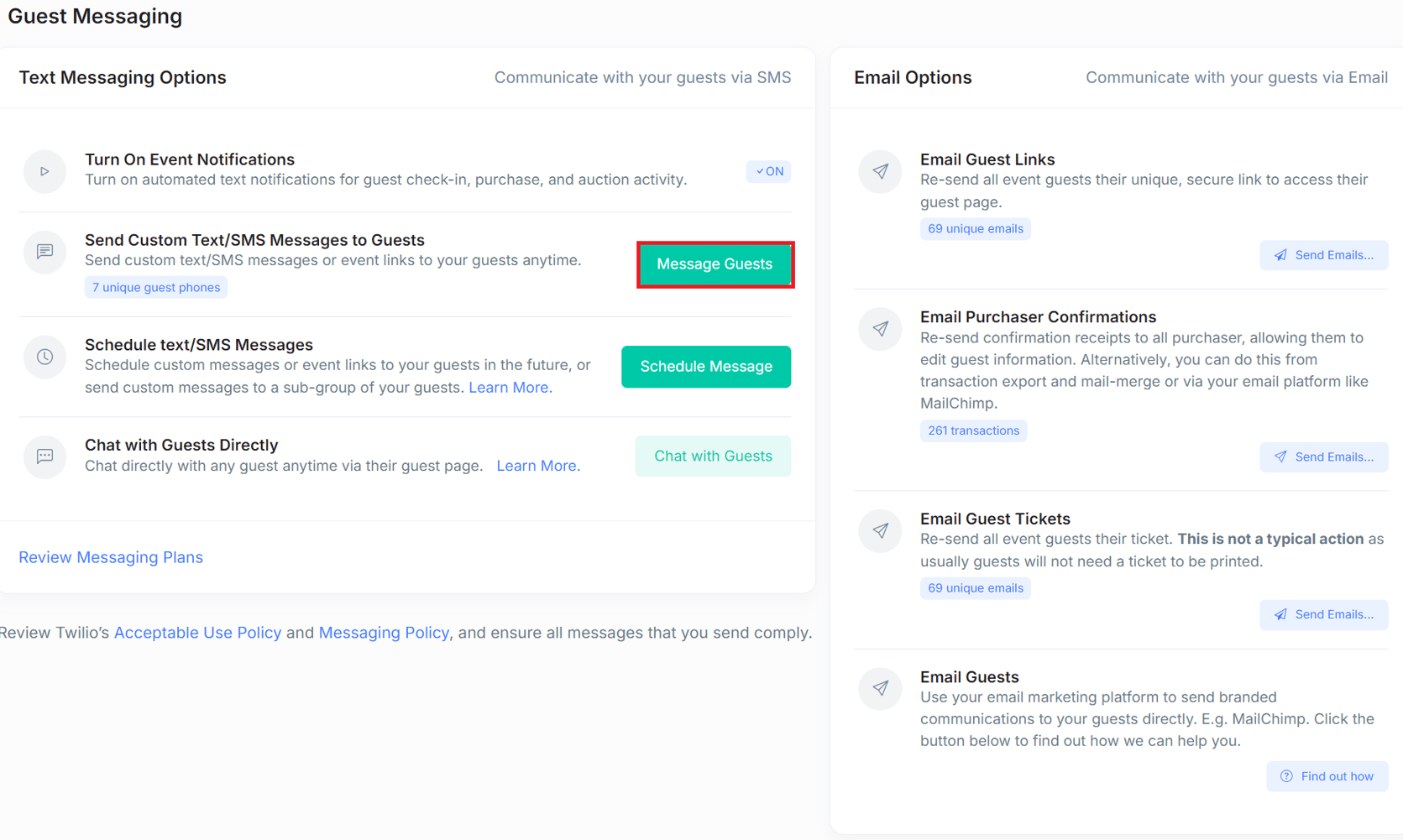Click paper plane icon beside Email Guest Links
This screenshot has width=1403, height=840.
tap(880, 171)
